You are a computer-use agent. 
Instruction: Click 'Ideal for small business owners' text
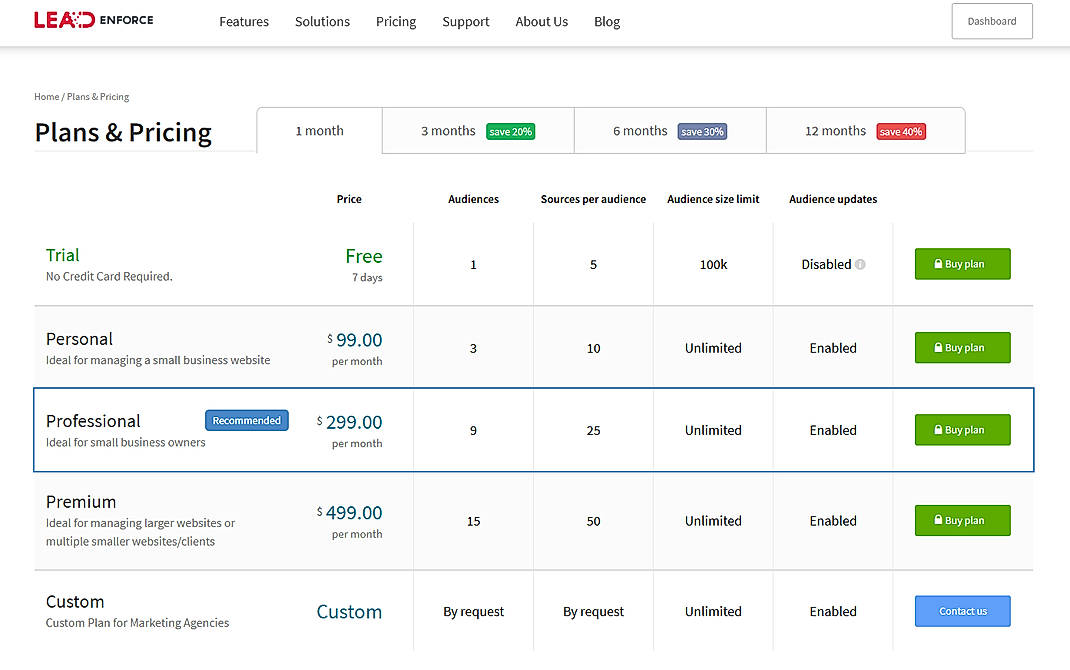[x=126, y=442]
